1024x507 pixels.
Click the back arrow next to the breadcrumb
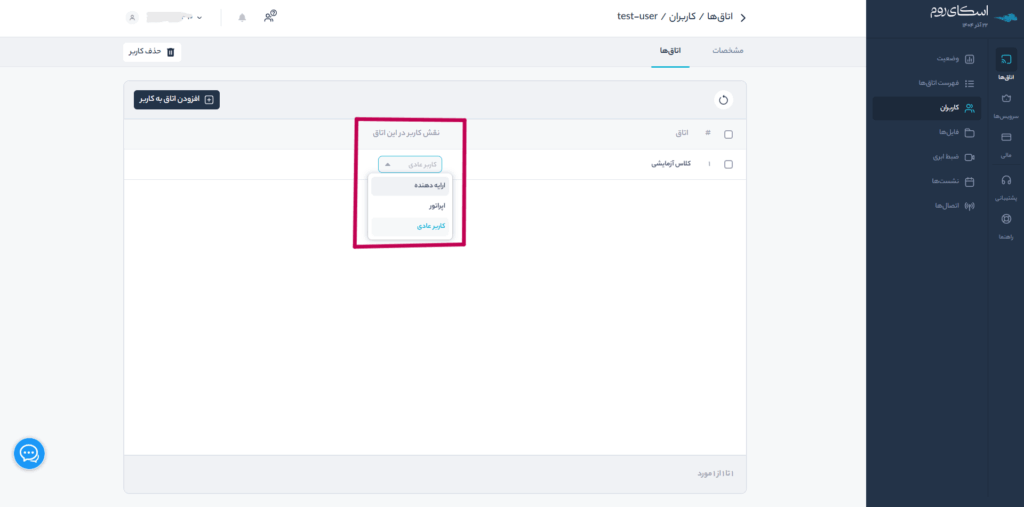click(741, 18)
